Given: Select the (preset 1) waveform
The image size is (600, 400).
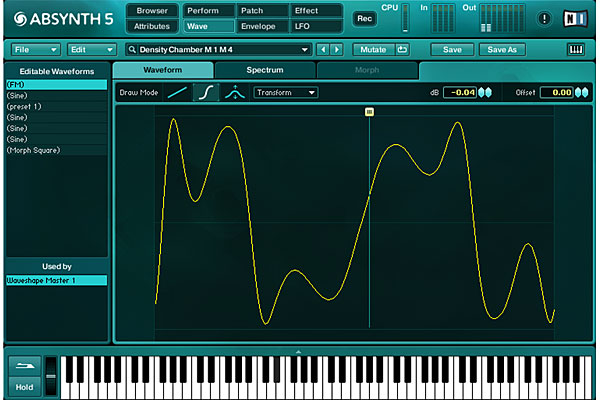Looking at the screenshot, I should tap(57, 106).
